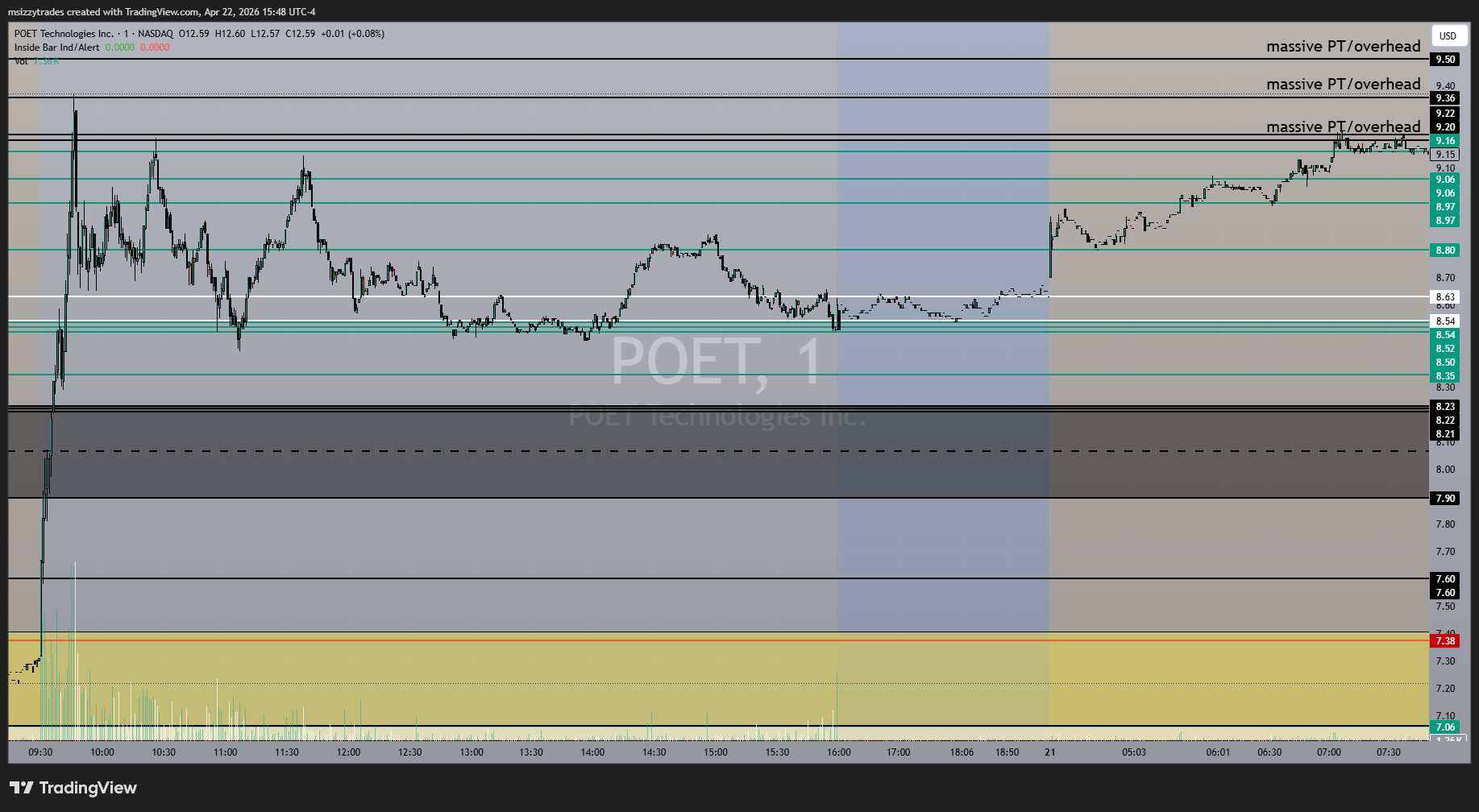The width and height of the screenshot is (1479, 812).
Task: Click the green 8.50 price label
Action: coord(1446,362)
